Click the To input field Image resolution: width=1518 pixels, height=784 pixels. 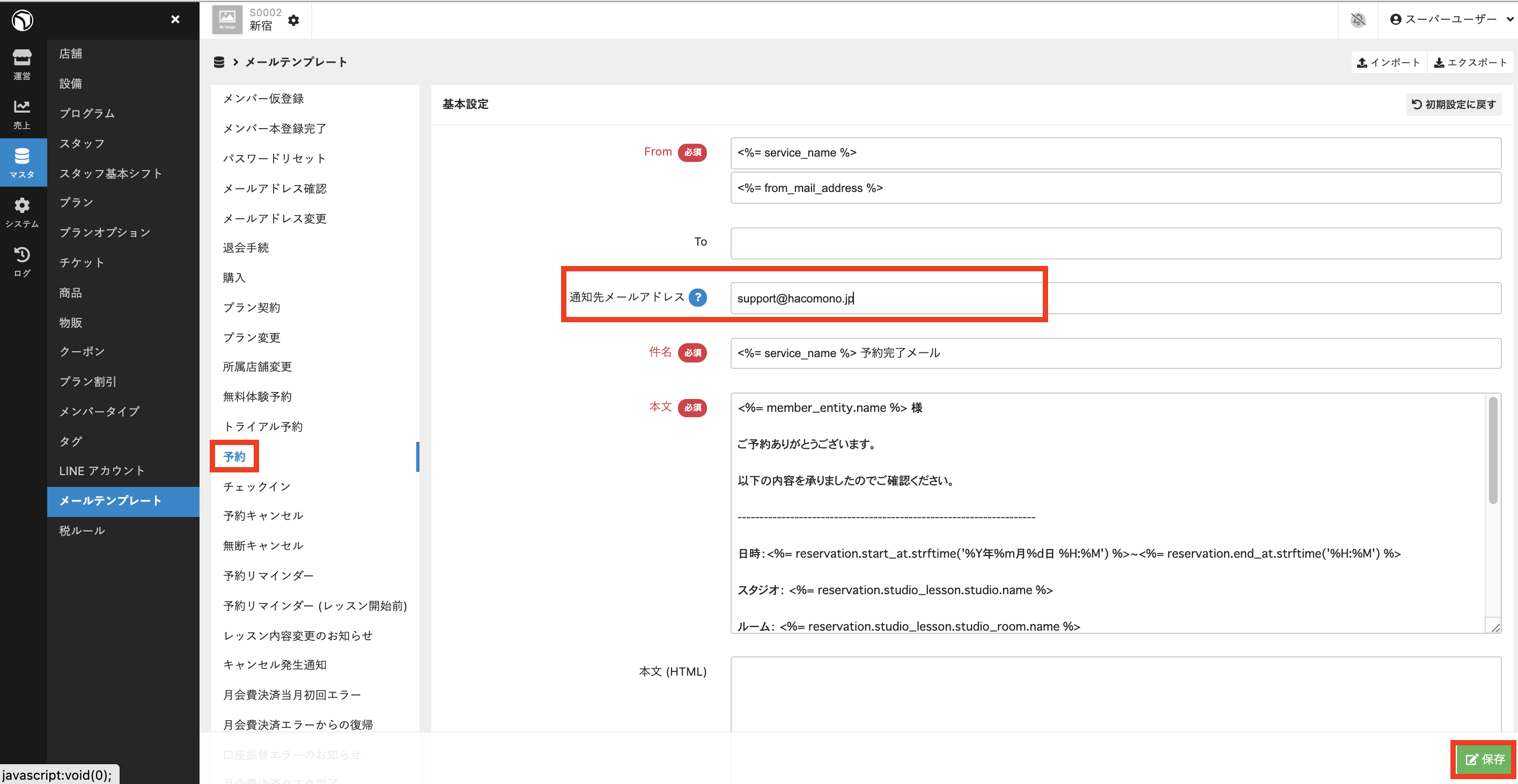[1115, 243]
